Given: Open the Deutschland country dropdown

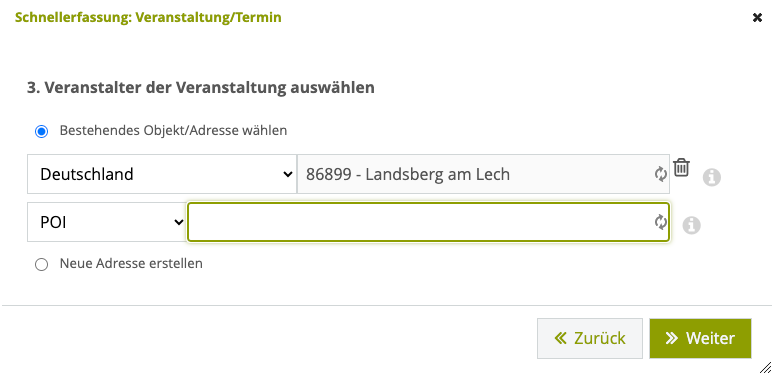Looking at the screenshot, I should click(x=162, y=174).
